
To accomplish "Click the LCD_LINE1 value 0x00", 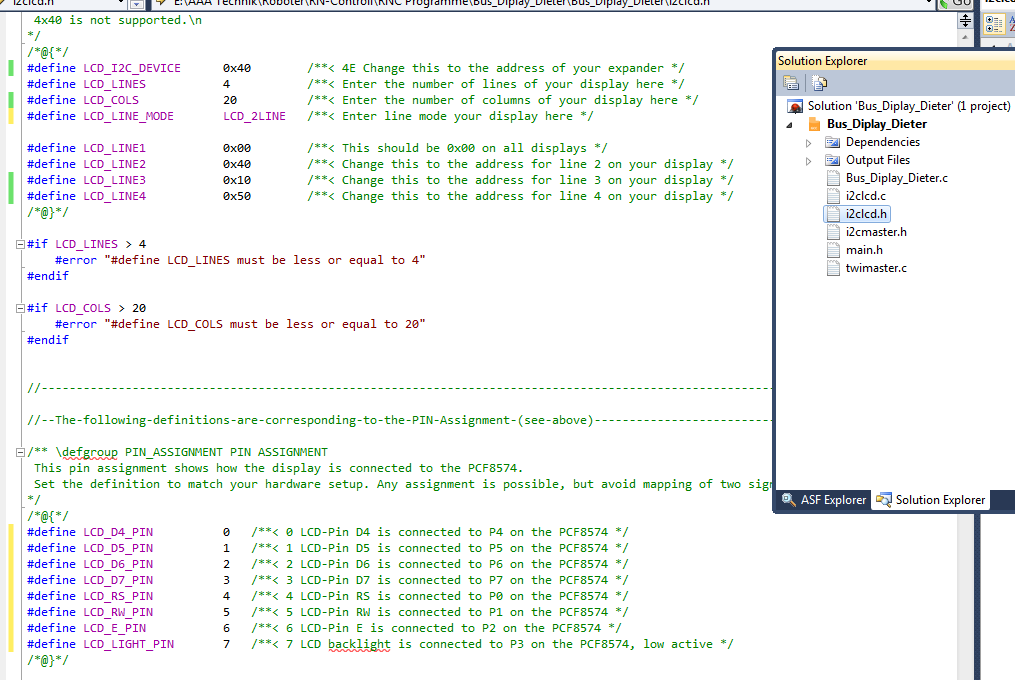I will [x=237, y=148].
